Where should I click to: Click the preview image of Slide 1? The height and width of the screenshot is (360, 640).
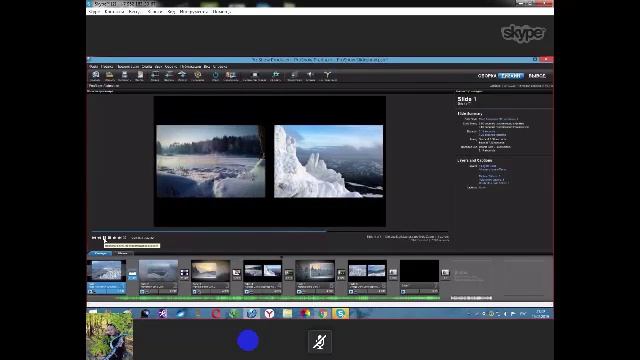[x=269, y=161]
